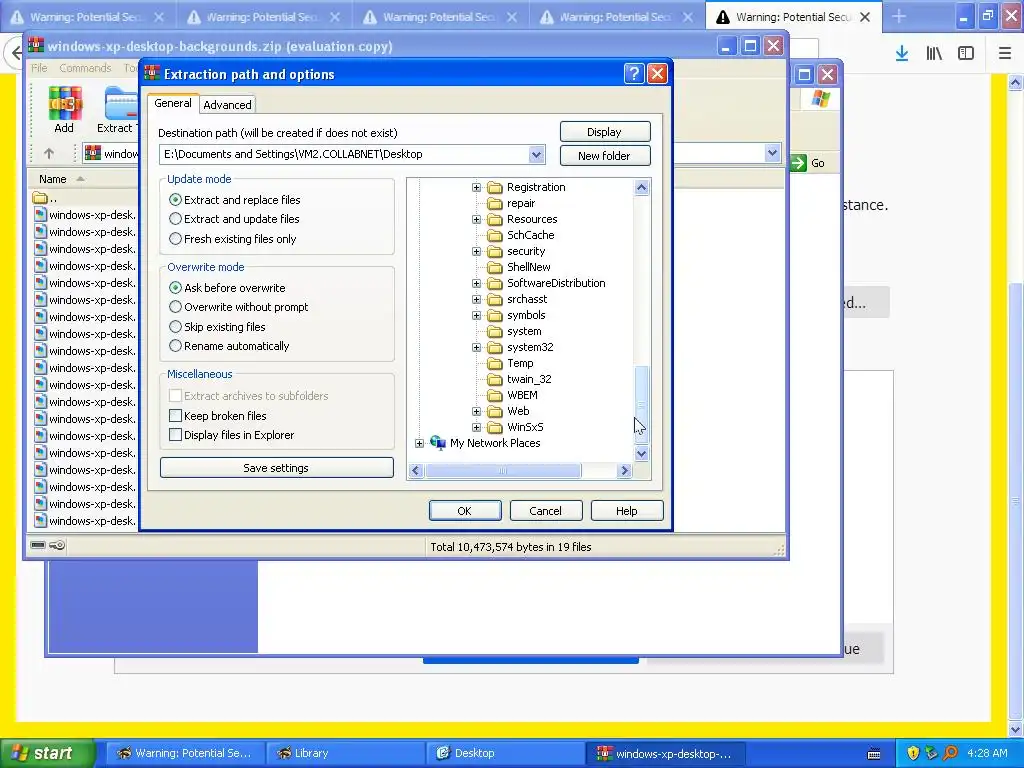Open the Firefox library icon
Screen dimensions: 1024x768
pos(934,54)
